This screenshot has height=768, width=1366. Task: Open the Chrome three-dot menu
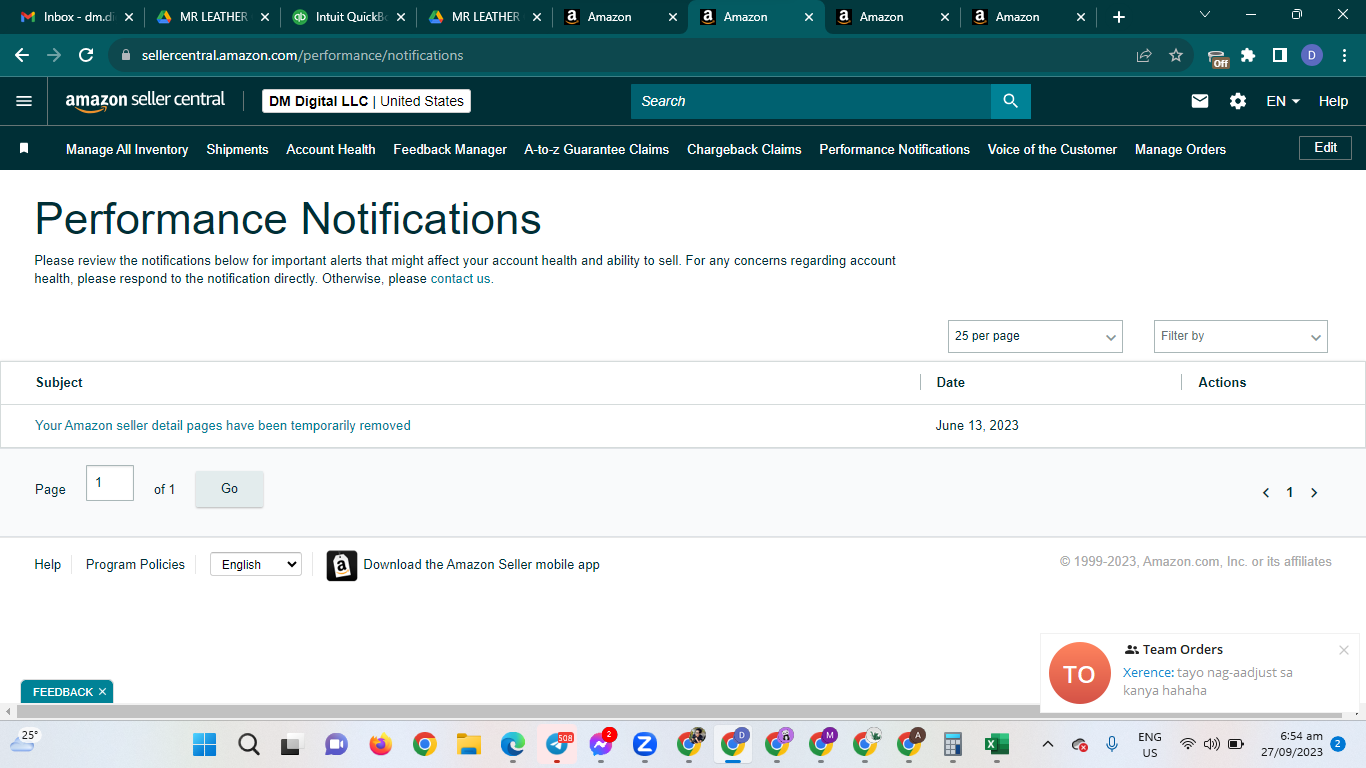coord(1343,55)
